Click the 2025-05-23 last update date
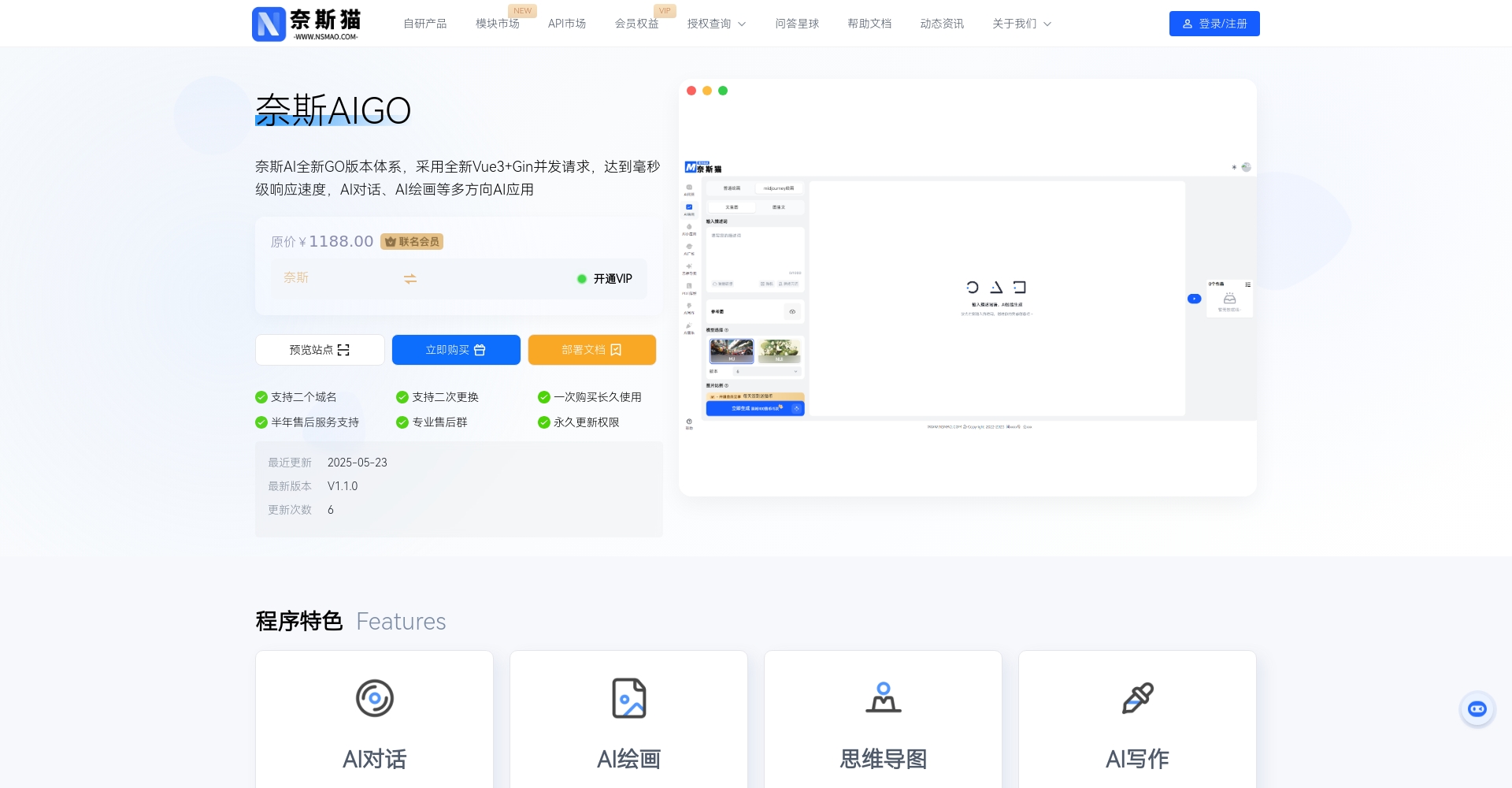The image size is (1512, 788). click(x=358, y=463)
